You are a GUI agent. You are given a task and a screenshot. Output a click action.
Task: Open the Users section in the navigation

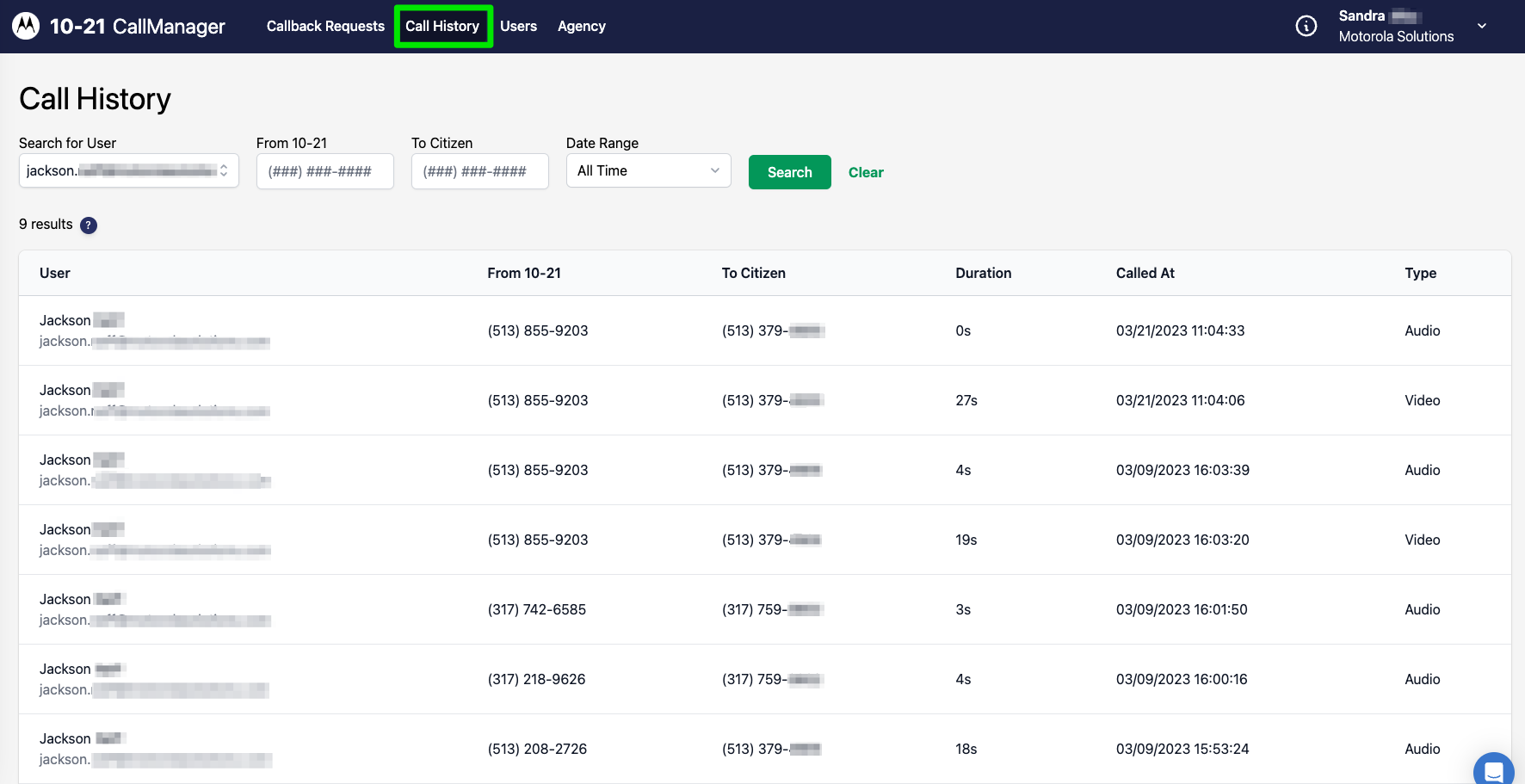point(518,26)
